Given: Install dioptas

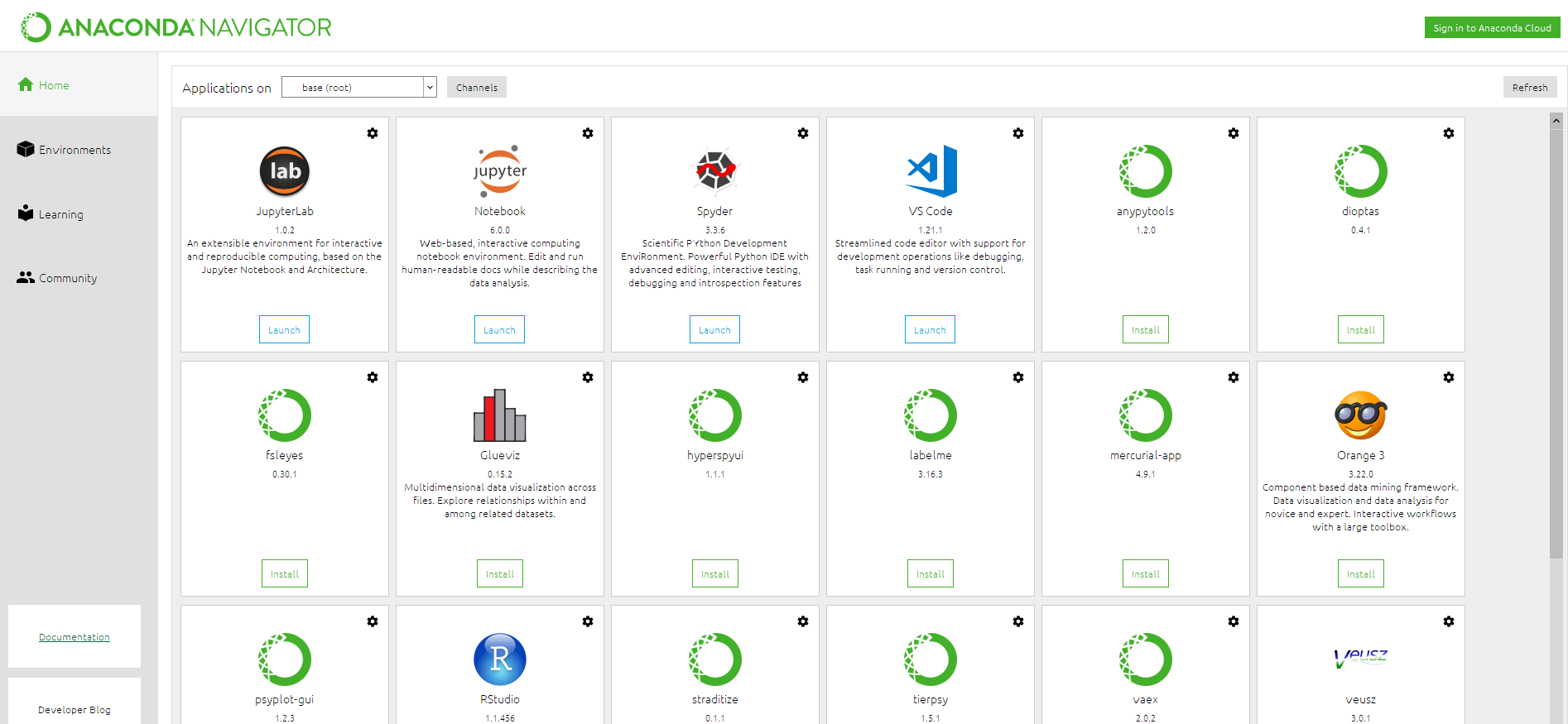Looking at the screenshot, I should [x=1361, y=329].
